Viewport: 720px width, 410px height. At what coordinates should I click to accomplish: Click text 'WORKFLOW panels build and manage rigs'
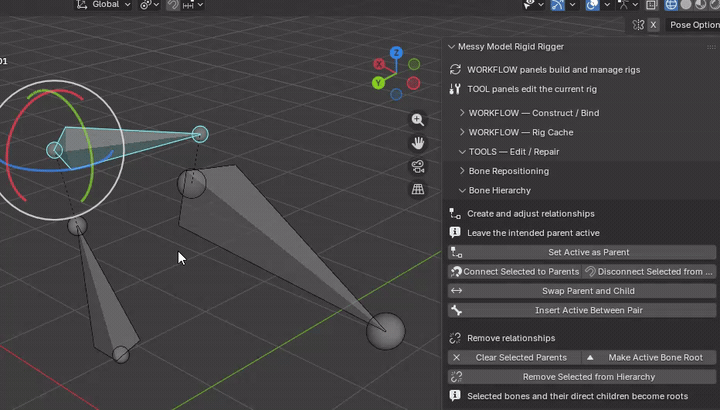coord(553,70)
